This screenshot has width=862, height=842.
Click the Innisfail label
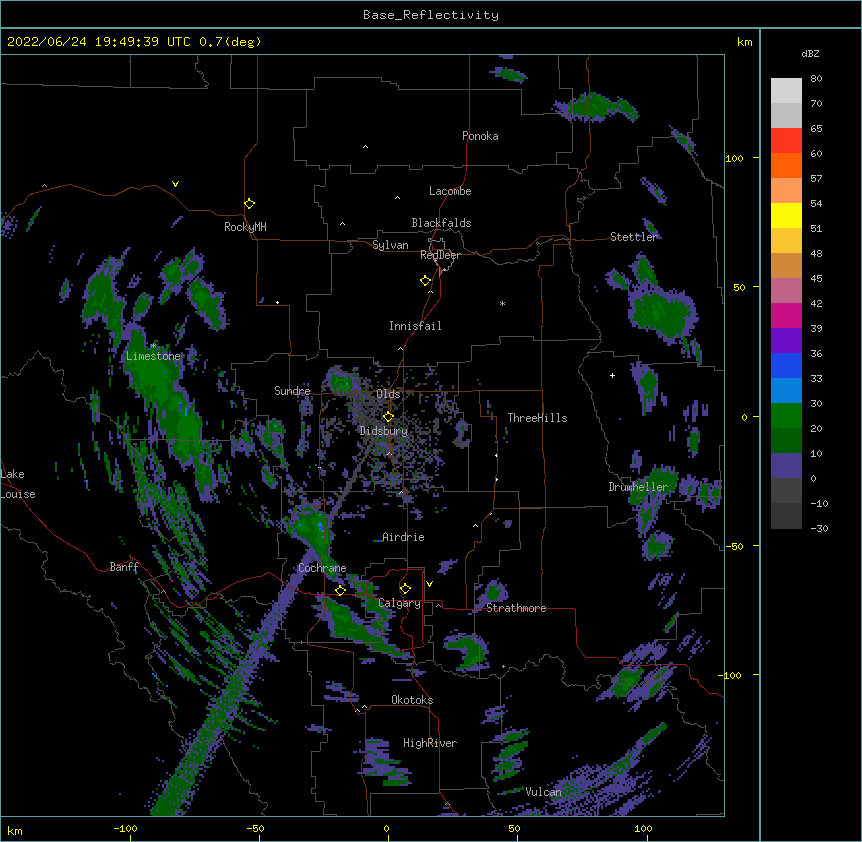pos(415,326)
